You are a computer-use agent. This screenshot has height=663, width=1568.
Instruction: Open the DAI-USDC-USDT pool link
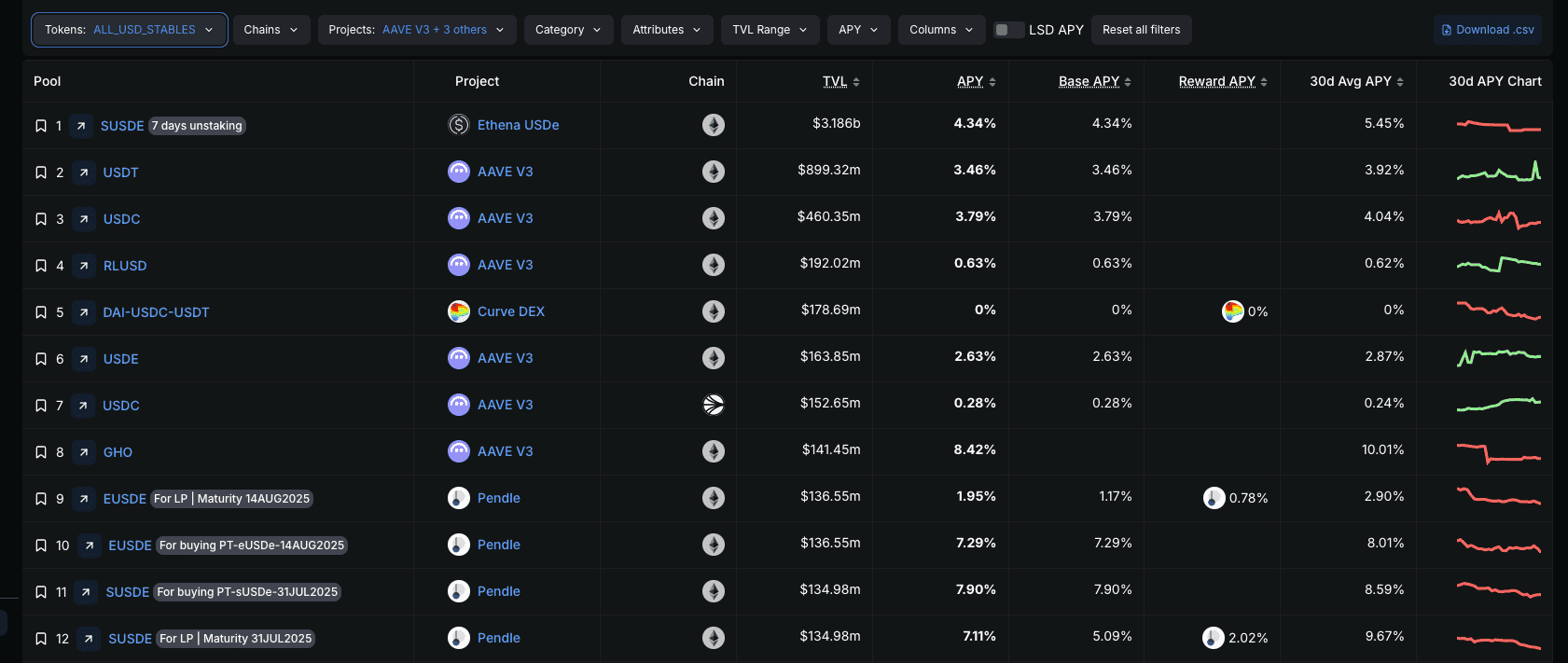pos(156,312)
